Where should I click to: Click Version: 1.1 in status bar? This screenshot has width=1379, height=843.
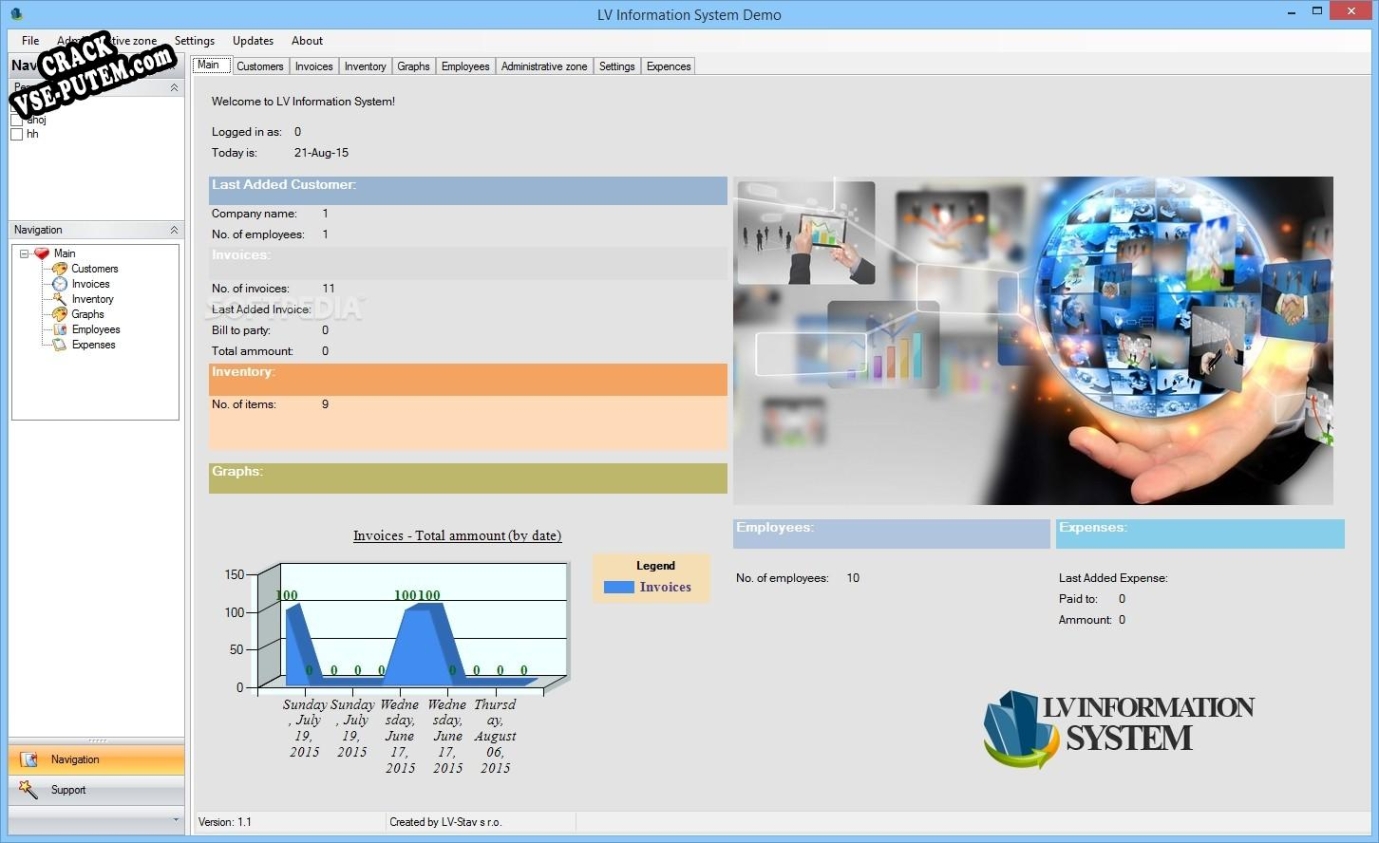coord(225,822)
